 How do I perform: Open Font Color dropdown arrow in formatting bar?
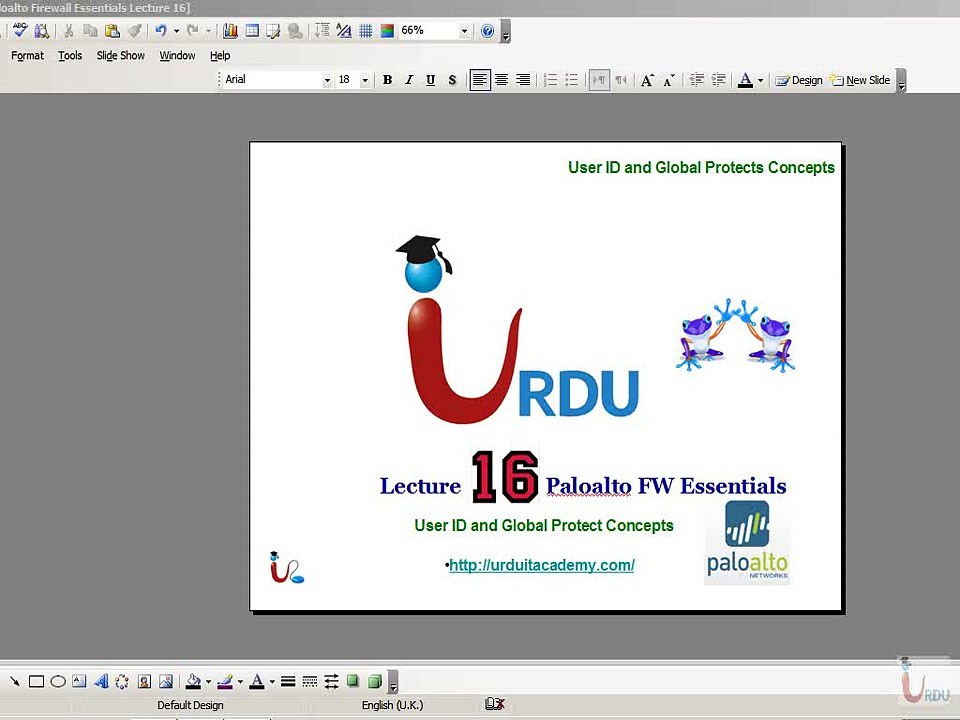(x=760, y=80)
